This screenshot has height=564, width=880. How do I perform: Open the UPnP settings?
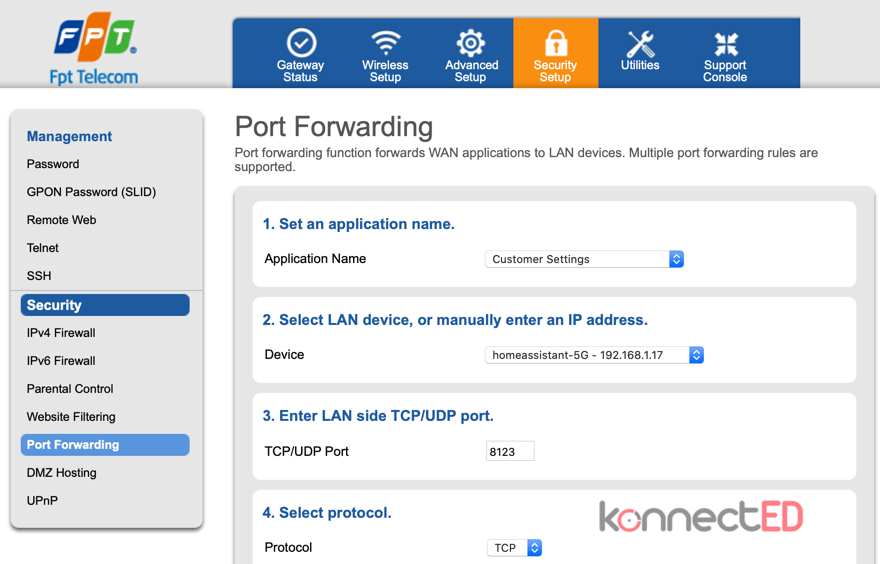[42, 501]
